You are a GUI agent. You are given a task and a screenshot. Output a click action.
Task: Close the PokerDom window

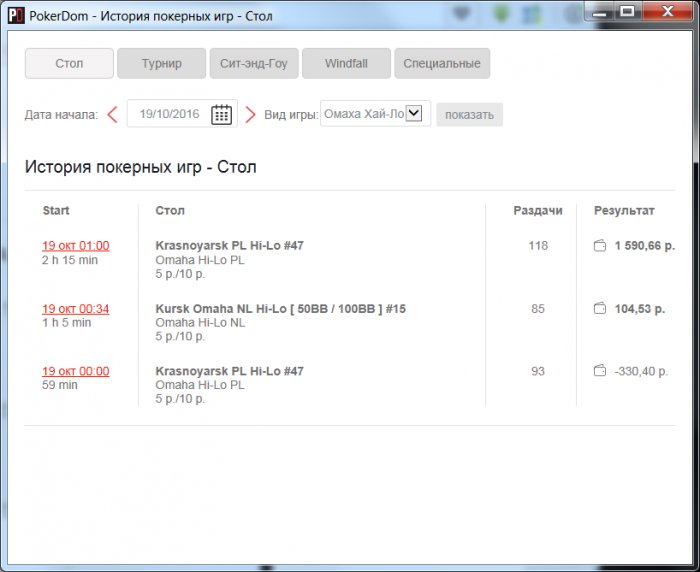668,11
